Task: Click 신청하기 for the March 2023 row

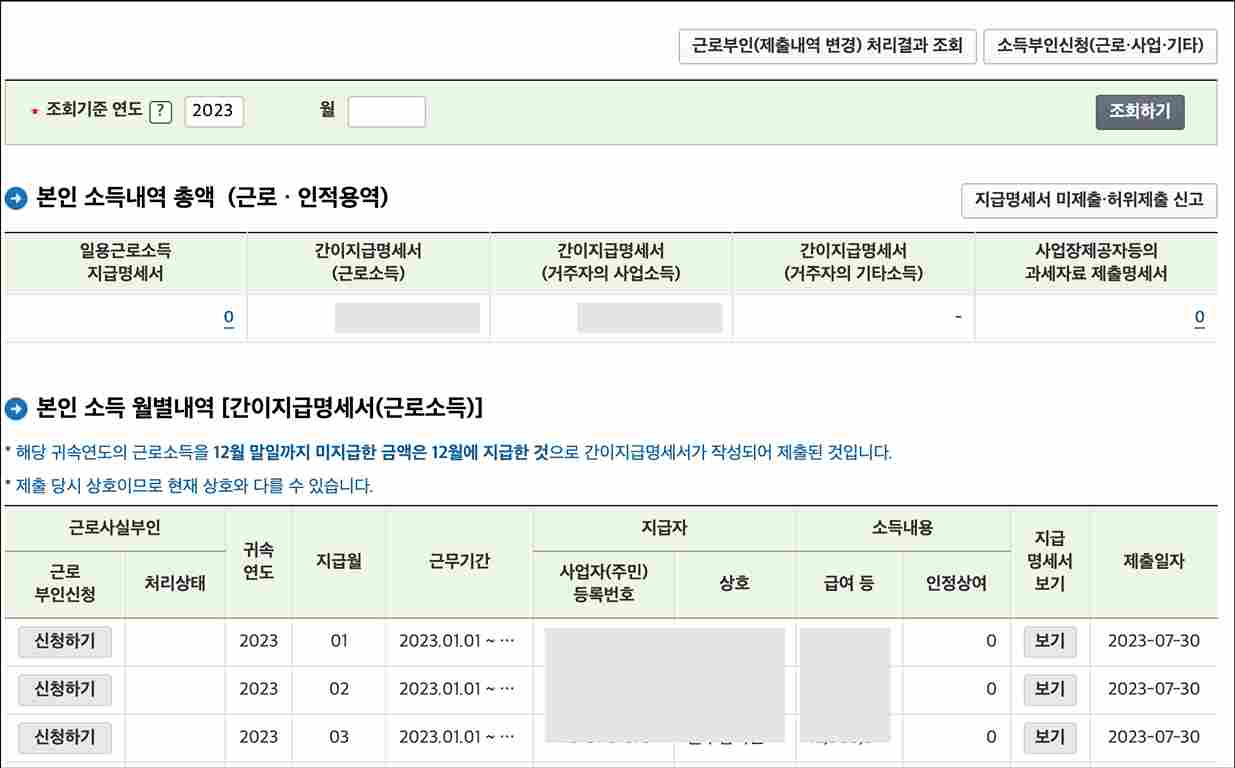Action: (x=64, y=738)
